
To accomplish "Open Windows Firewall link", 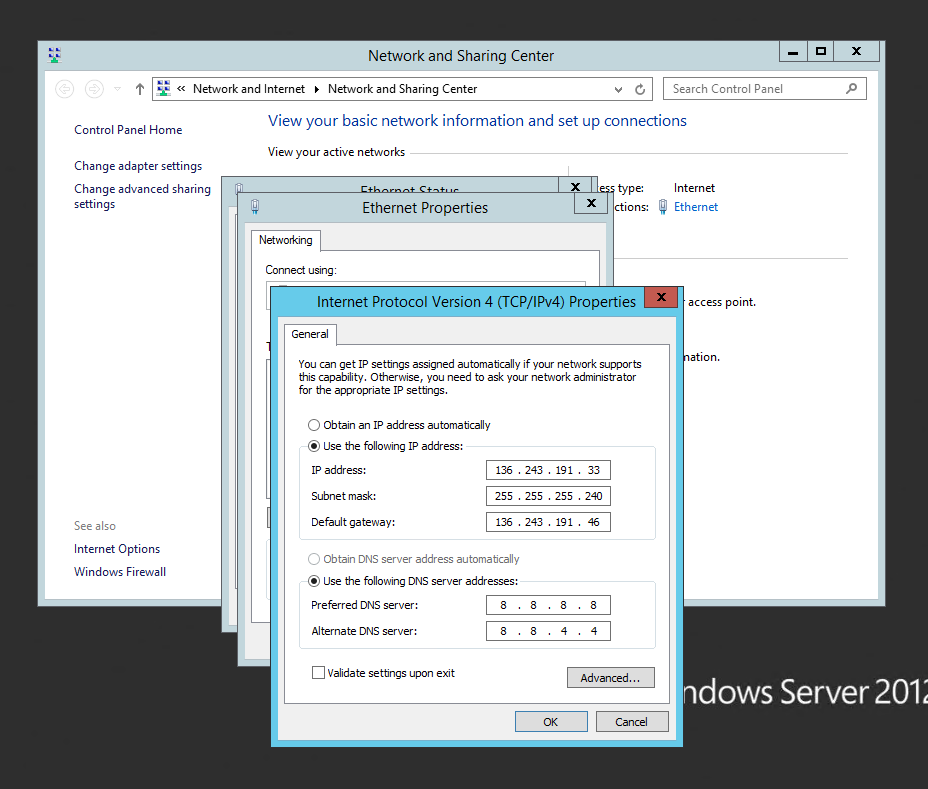I will [x=120, y=572].
